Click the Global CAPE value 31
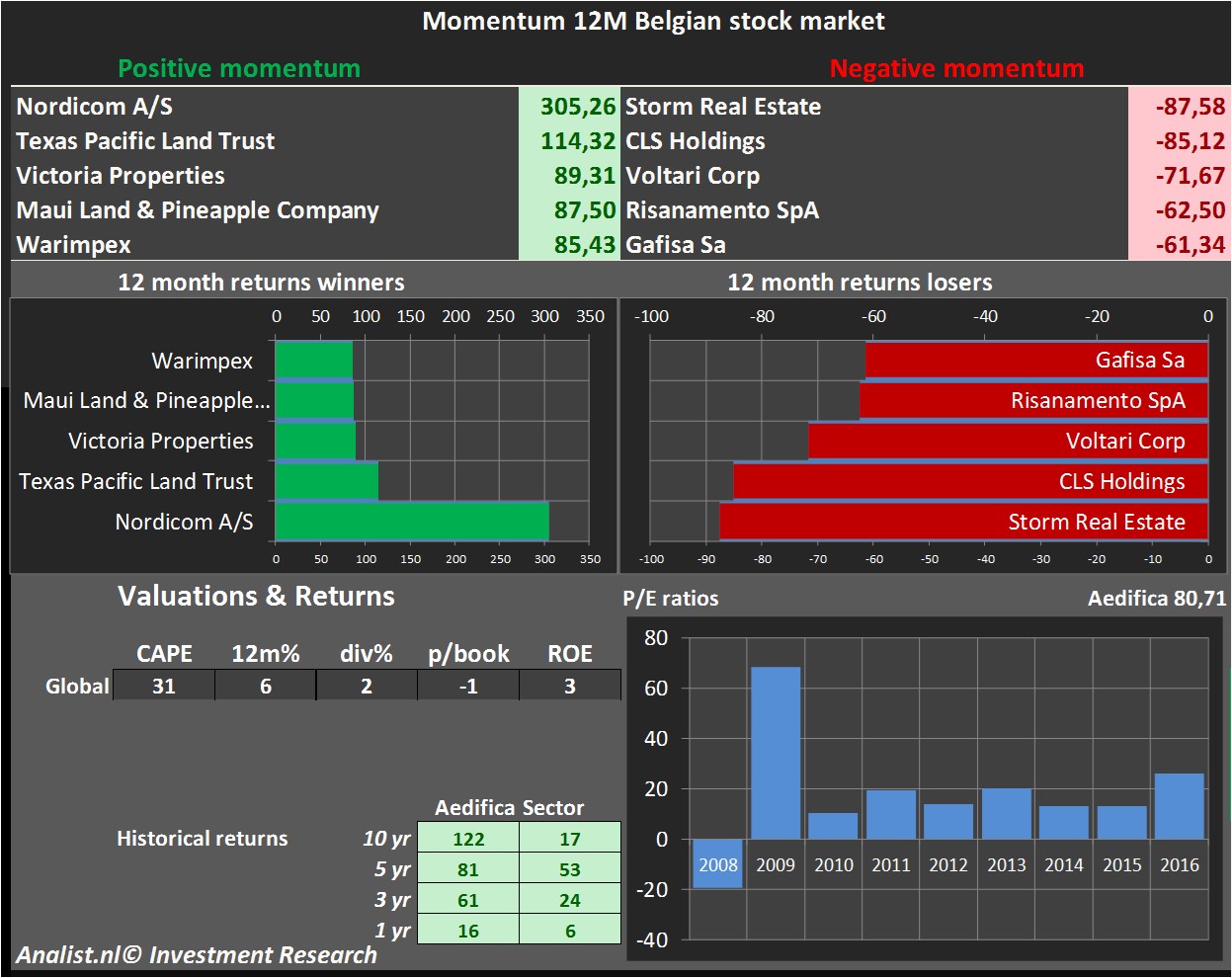This screenshot has height=978, width=1232. pos(164,686)
